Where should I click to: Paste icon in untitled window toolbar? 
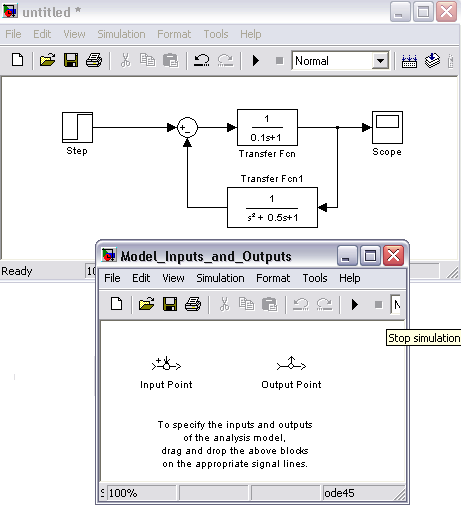click(x=170, y=61)
